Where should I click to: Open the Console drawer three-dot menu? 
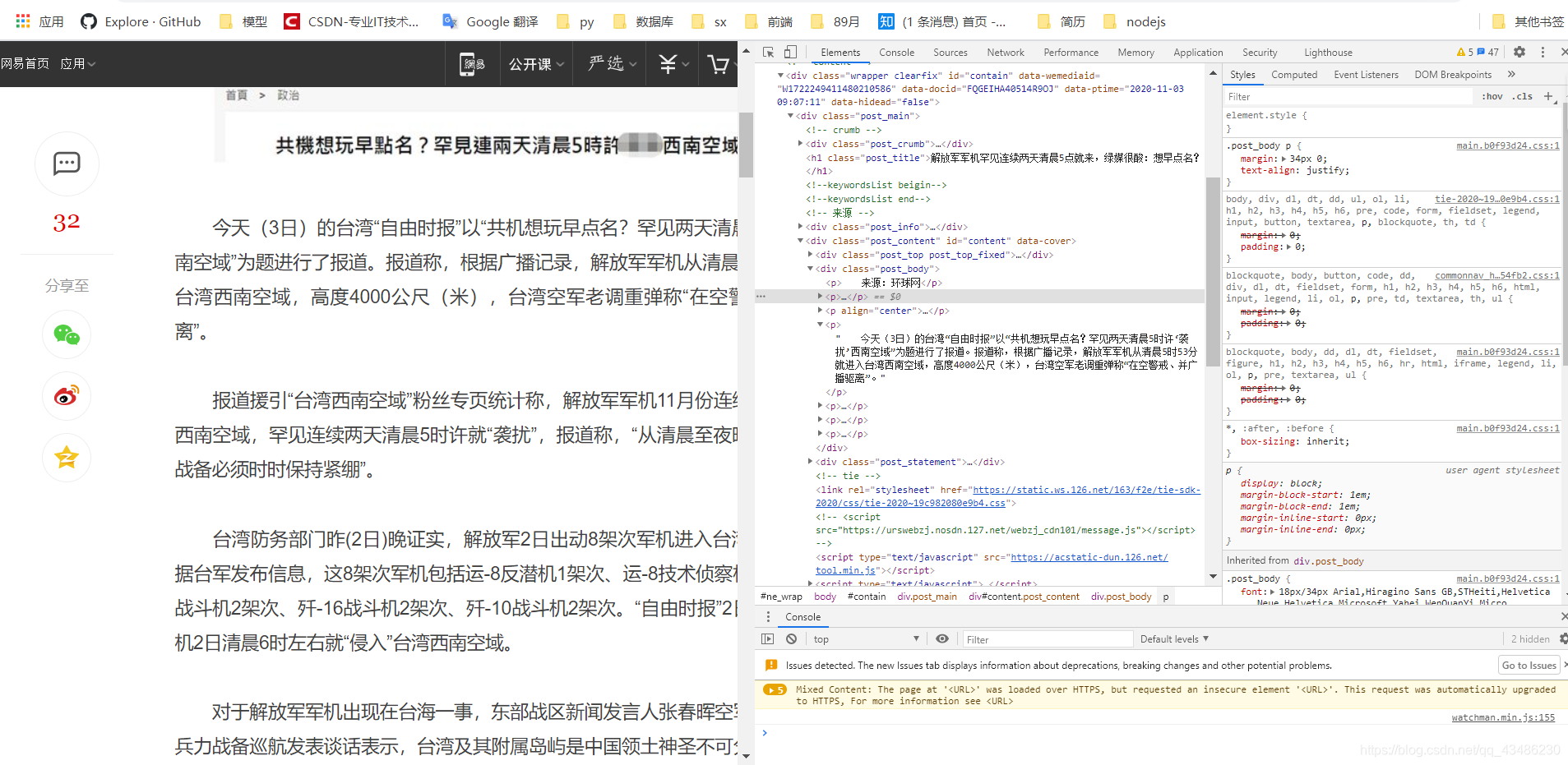point(768,616)
